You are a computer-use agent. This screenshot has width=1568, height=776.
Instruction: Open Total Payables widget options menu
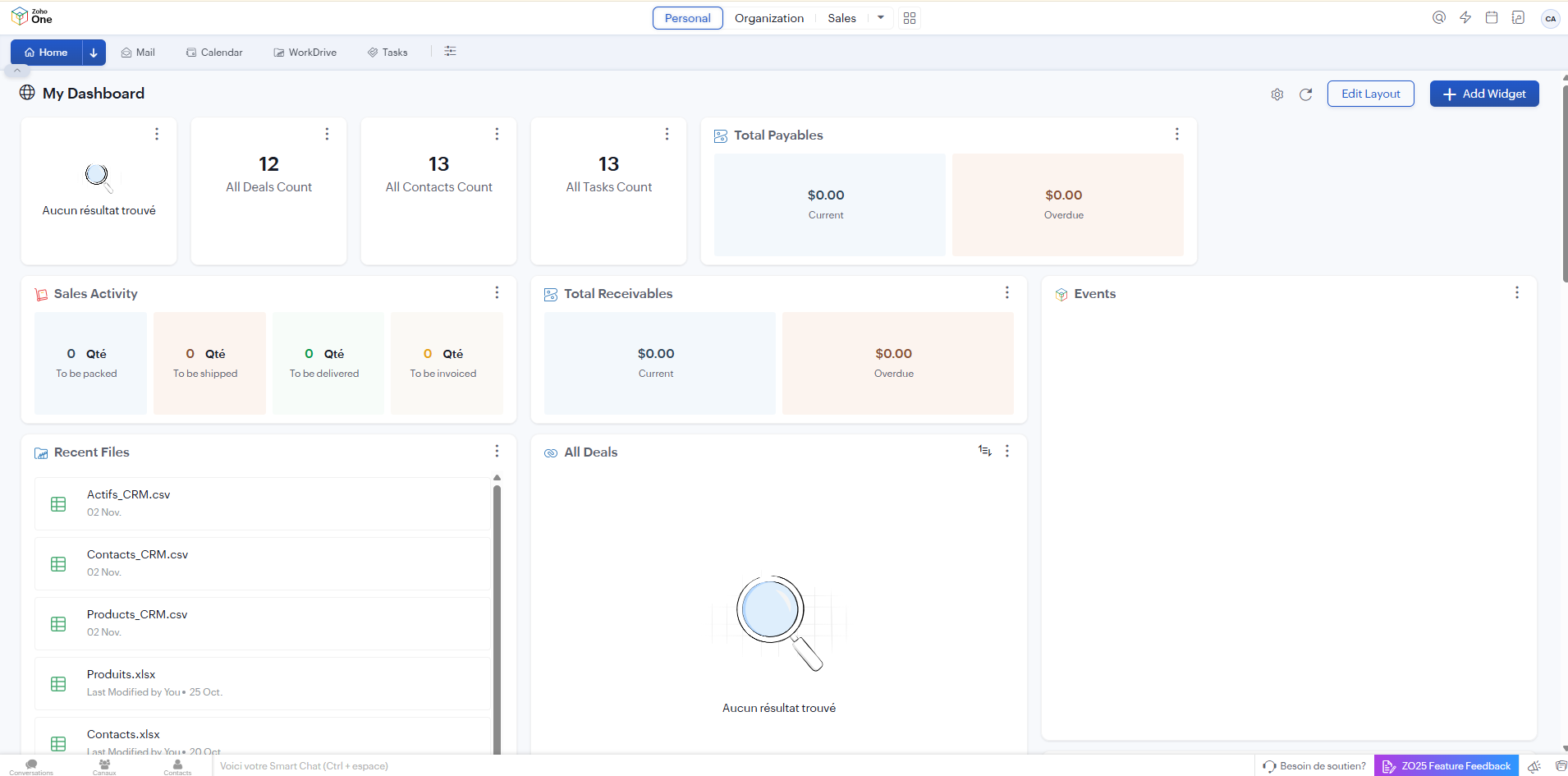[1176, 135]
